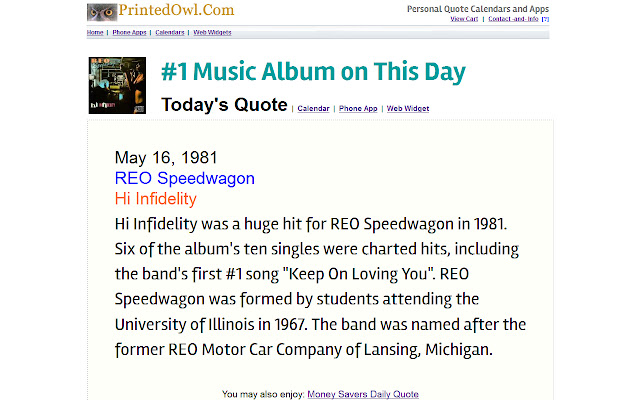Click the PrintedOwl.Com site title
The width and height of the screenshot is (640, 400).
tap(176, 11)
